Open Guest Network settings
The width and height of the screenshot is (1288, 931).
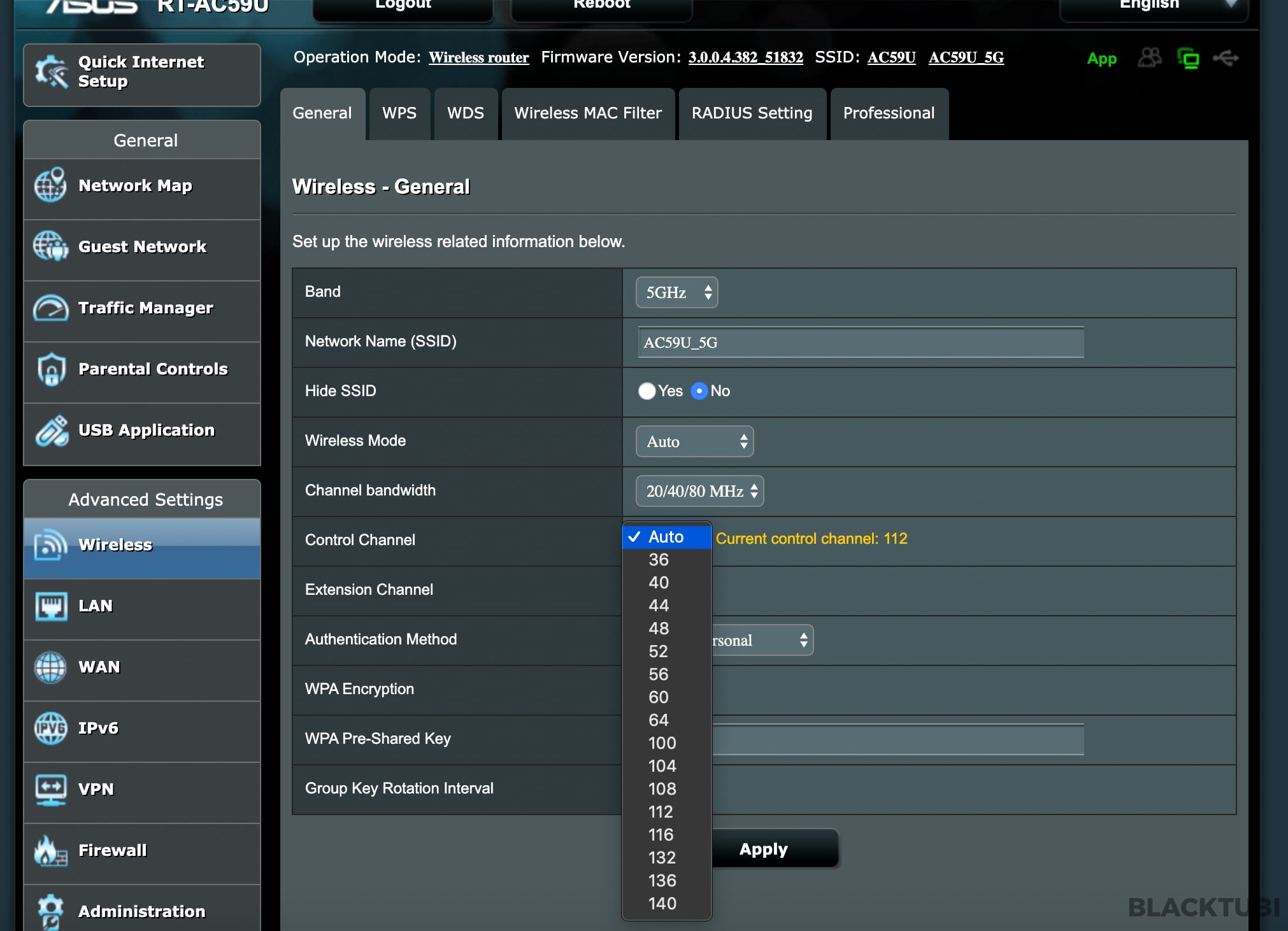(x=144, y=246)
